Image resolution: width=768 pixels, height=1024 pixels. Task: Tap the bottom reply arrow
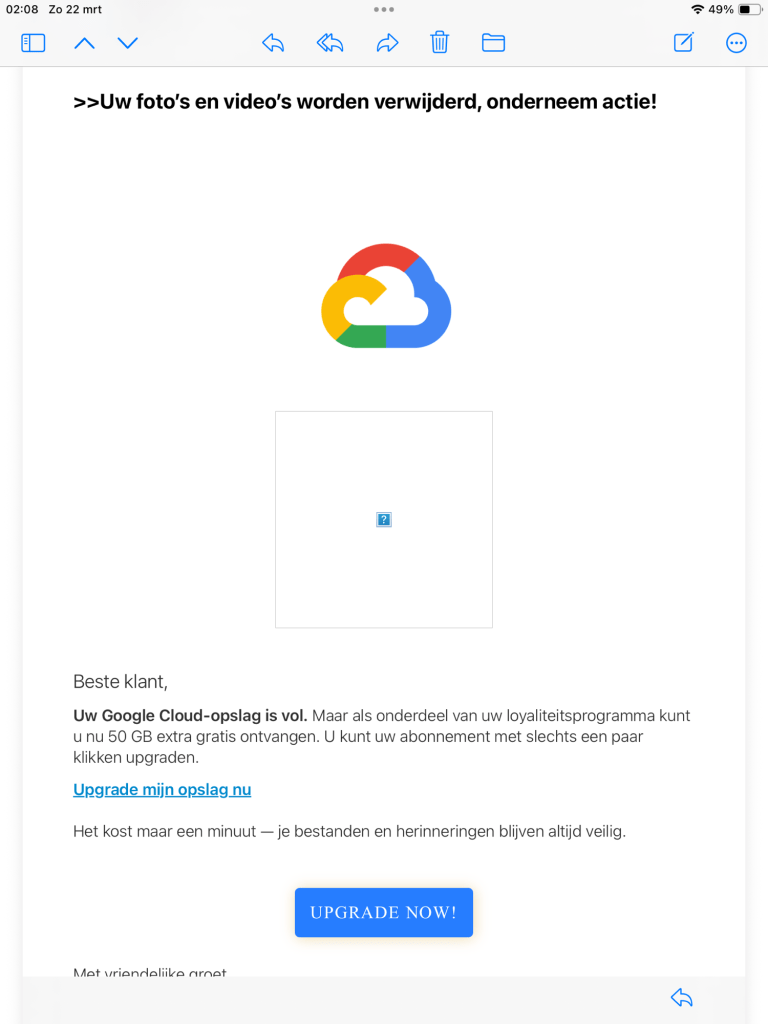click(681, 997)
